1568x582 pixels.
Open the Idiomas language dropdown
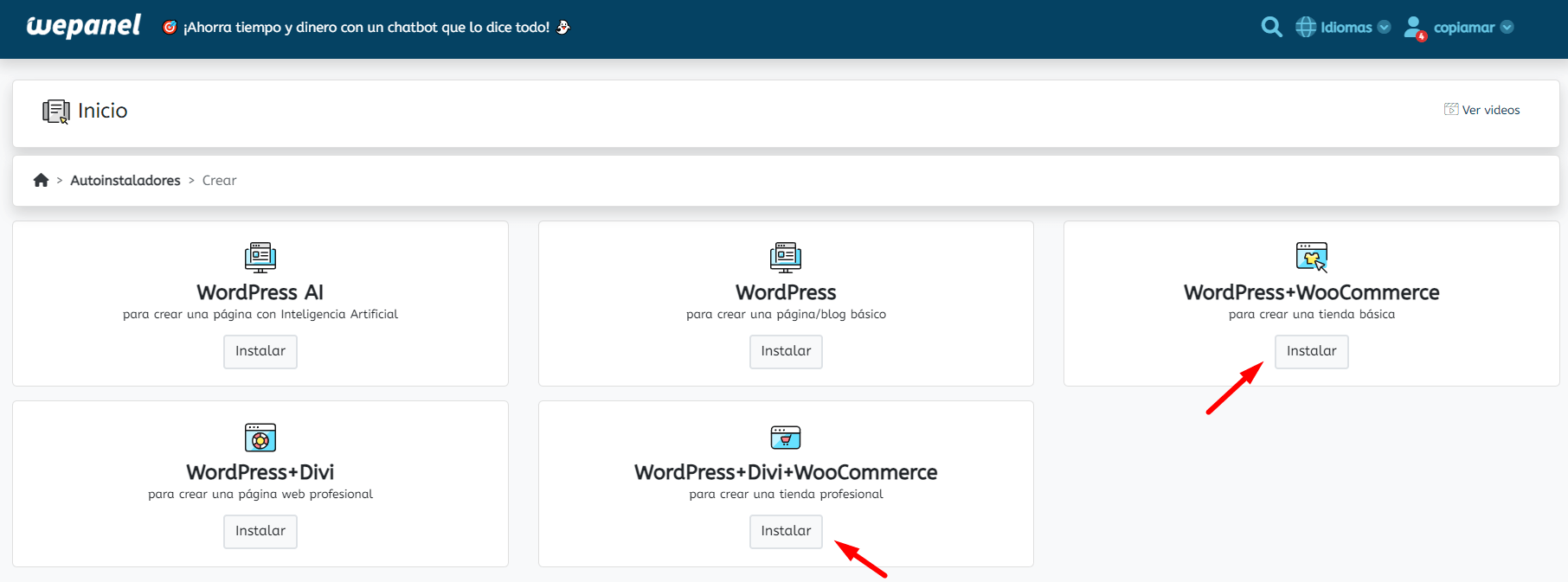(x=1343, y=27)
